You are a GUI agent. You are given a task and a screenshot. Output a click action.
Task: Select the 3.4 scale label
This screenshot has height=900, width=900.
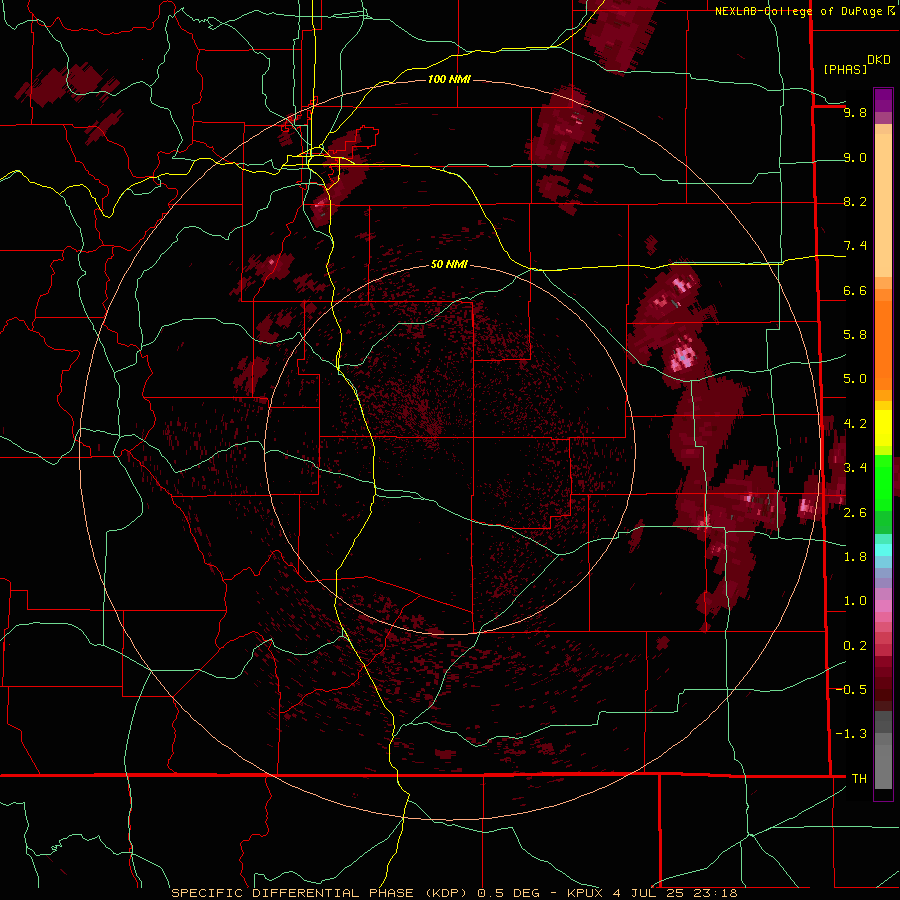855,467
